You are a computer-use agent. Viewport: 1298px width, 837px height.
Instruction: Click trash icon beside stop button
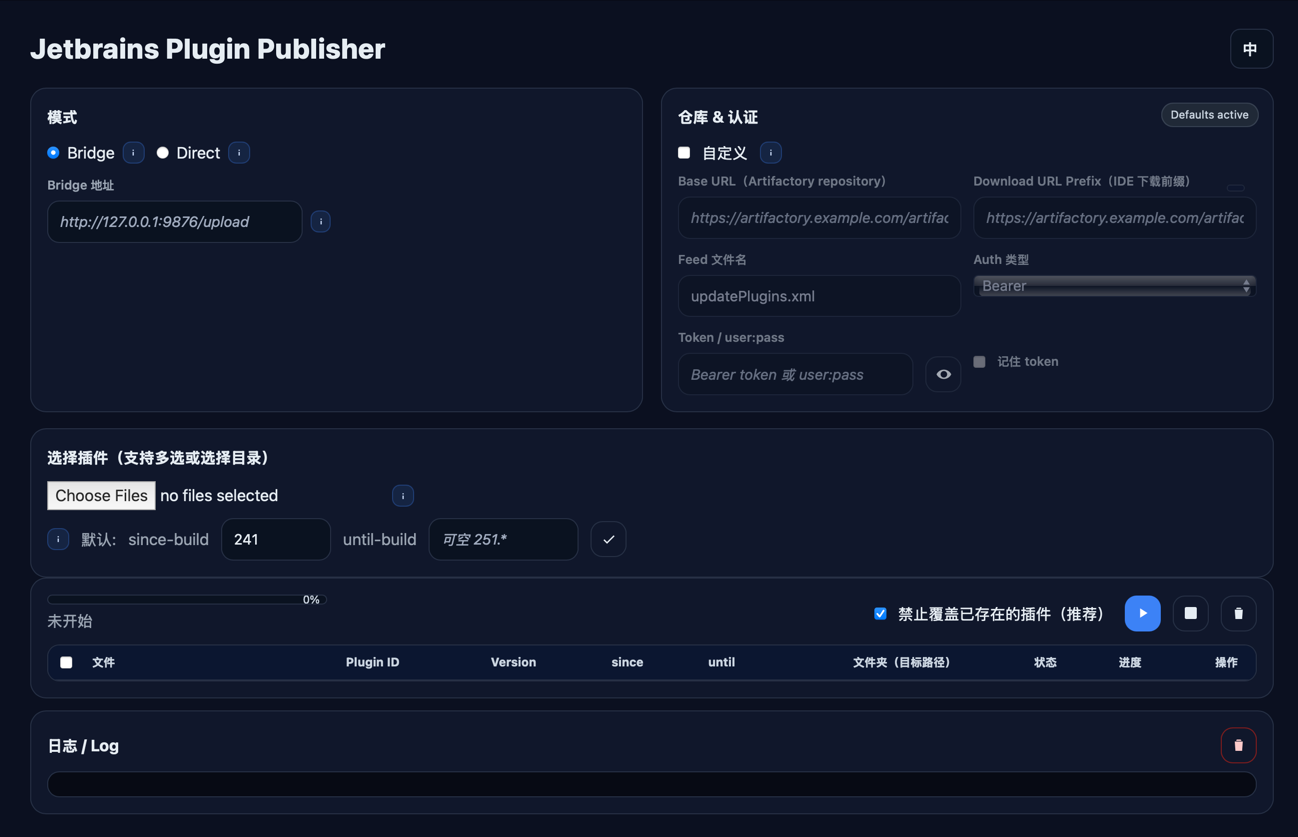[1238, 613]
